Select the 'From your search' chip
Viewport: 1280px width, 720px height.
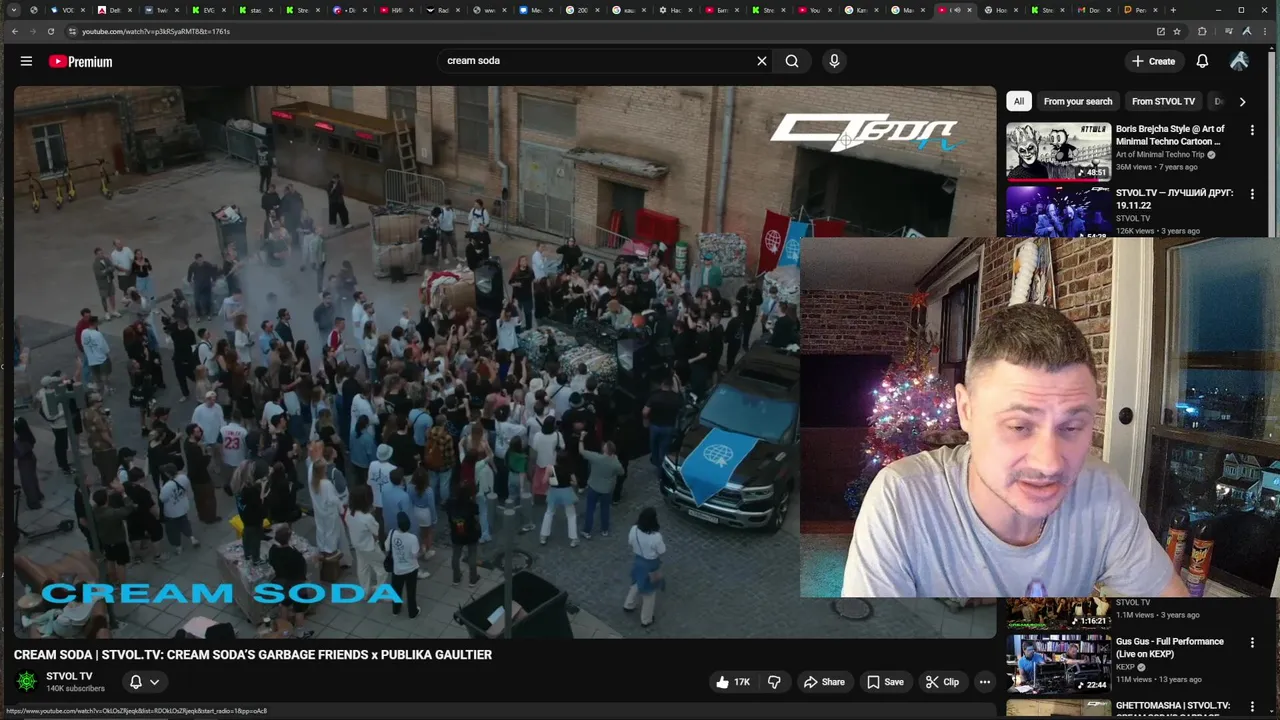pyautogui.click(x=1078, y=101)
